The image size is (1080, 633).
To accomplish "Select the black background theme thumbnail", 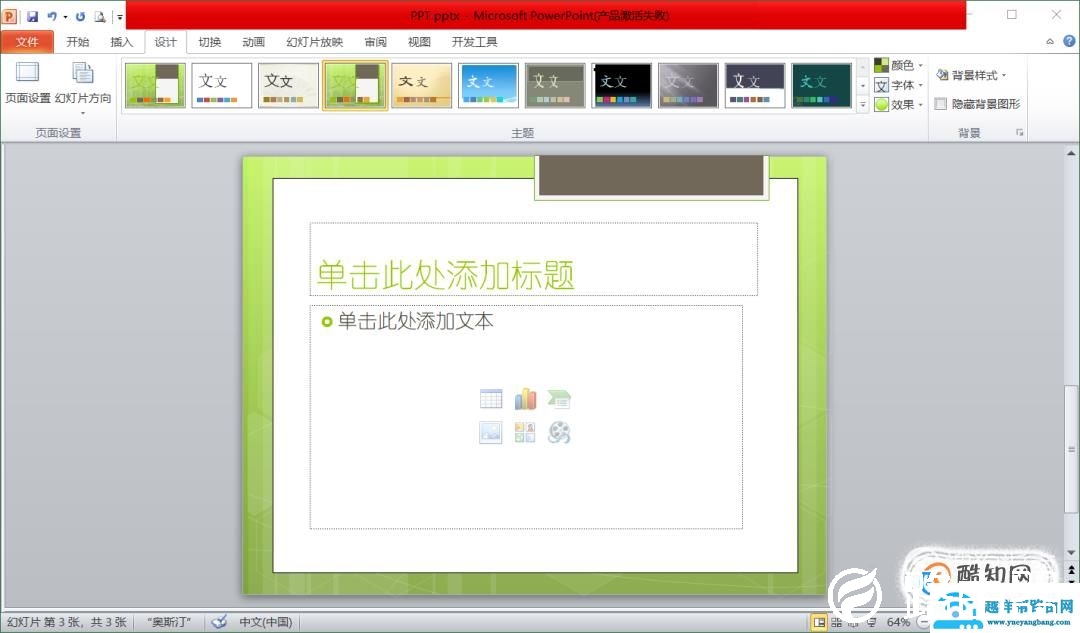I will point(621,85).
